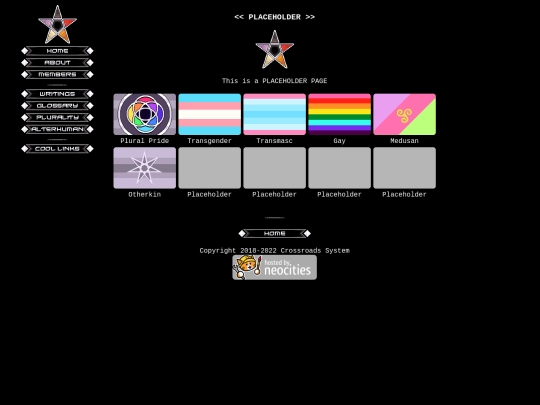Click the "Gay" caption text
Viewport: 540px width, 405px height.
pos(340,141)
